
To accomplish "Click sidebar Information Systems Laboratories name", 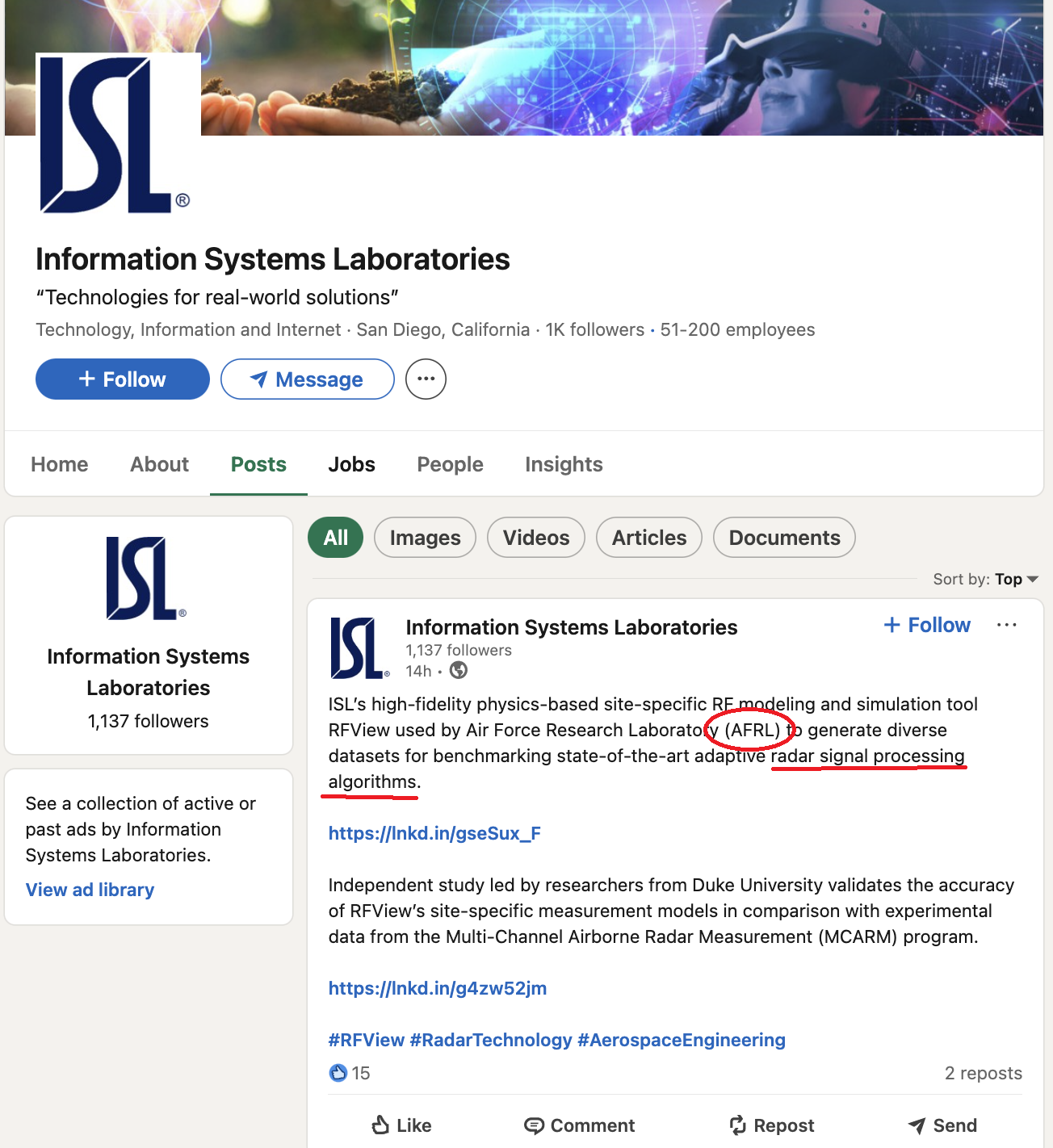I will [148, 672].
